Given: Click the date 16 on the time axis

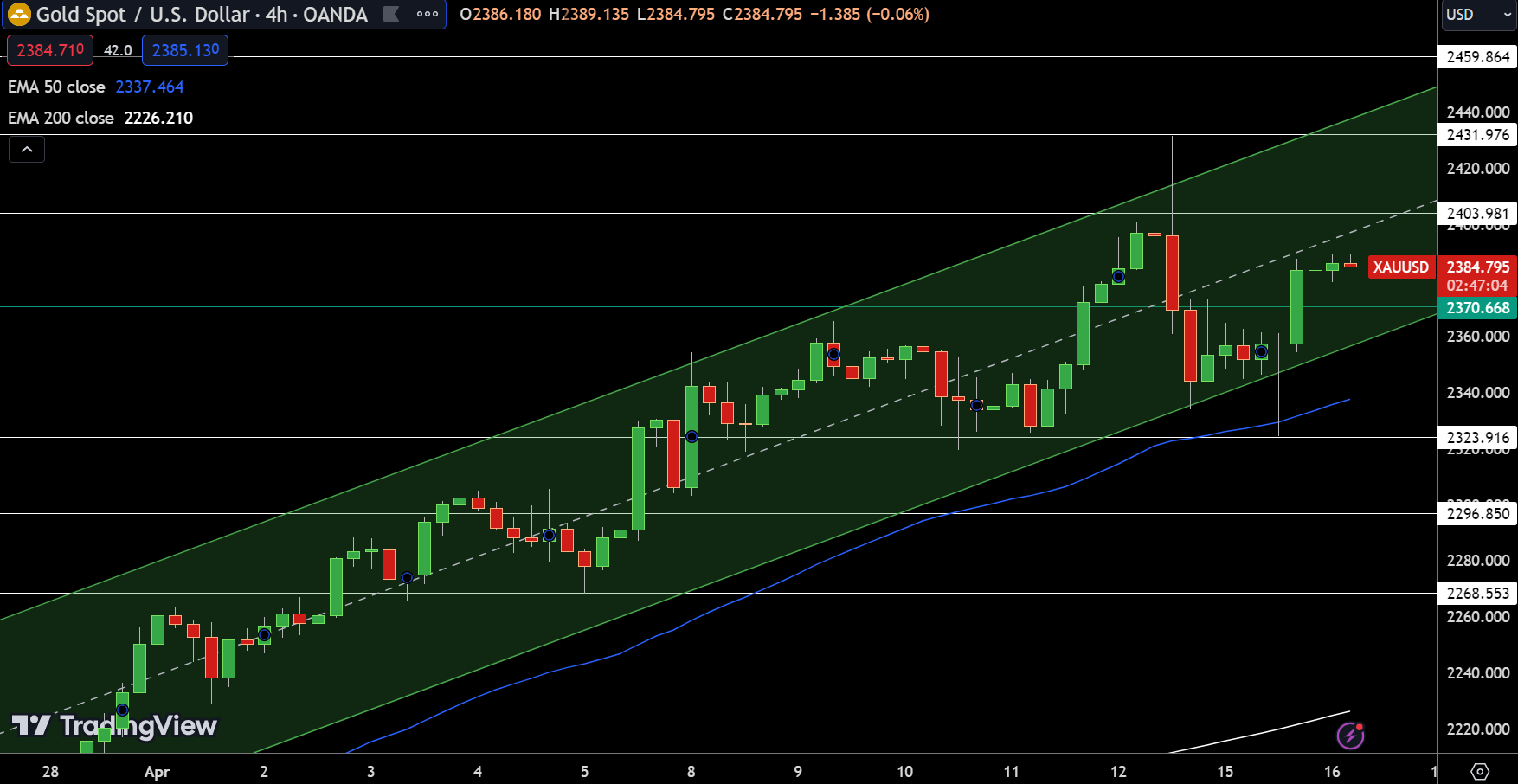Looking at the screenshot, I should [x=1332, y=771].
